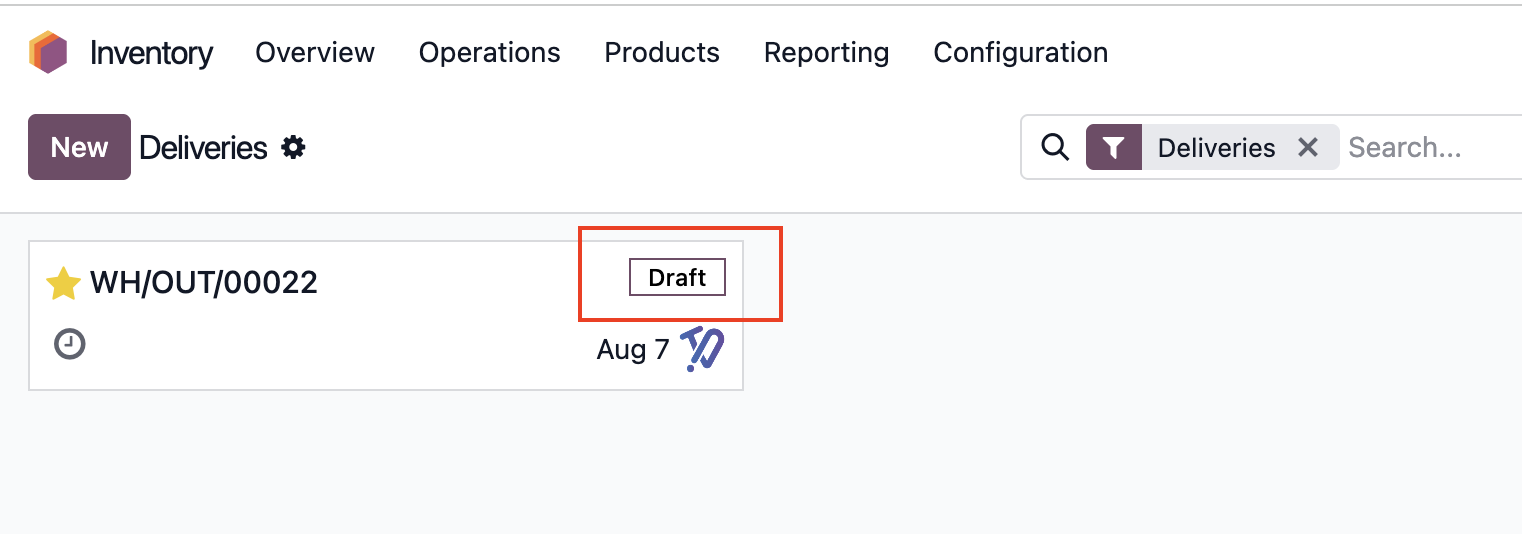Click the Deliveries filter facet label
The image size is (1522, 534).
coord(1216,148)
